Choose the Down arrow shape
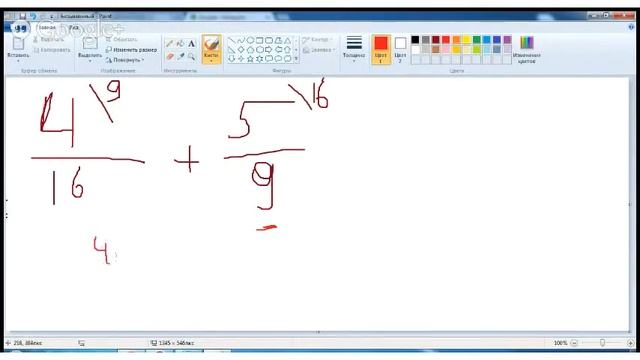Viewport: 640px width, 360px height. [x=231, y=59]
